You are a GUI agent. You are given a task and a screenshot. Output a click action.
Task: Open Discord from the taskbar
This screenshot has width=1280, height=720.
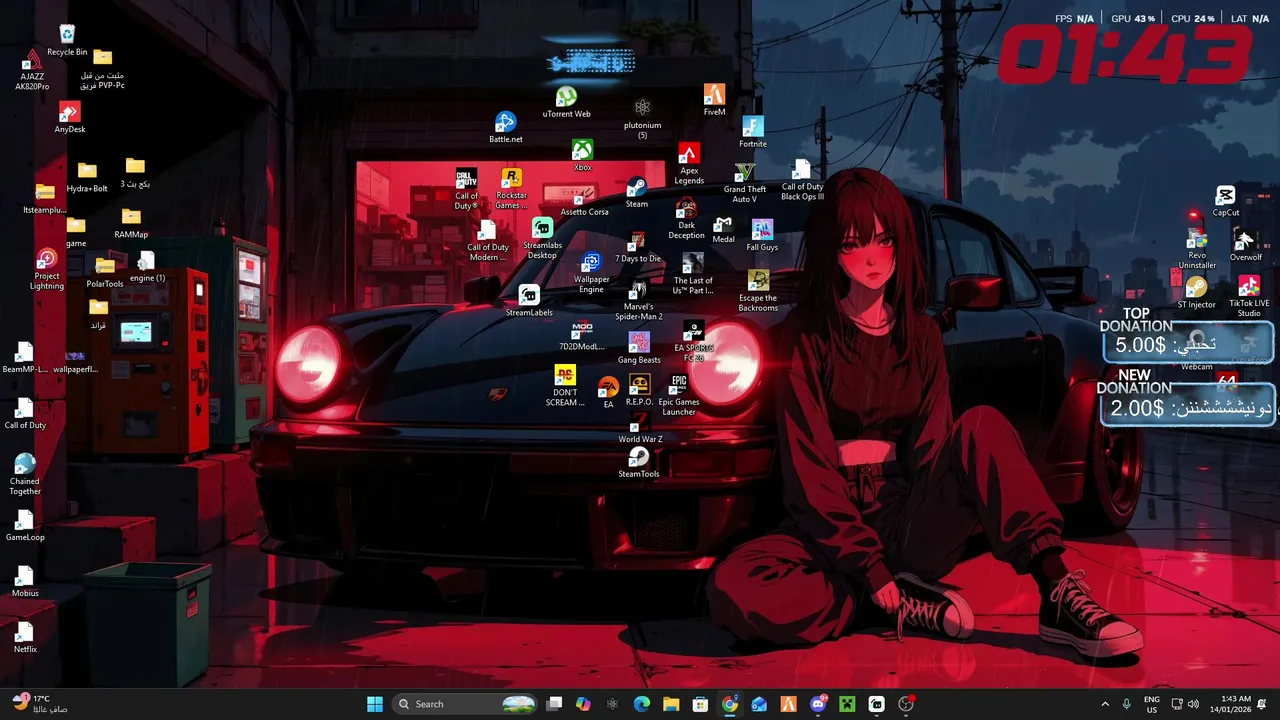tap(818, 704)
